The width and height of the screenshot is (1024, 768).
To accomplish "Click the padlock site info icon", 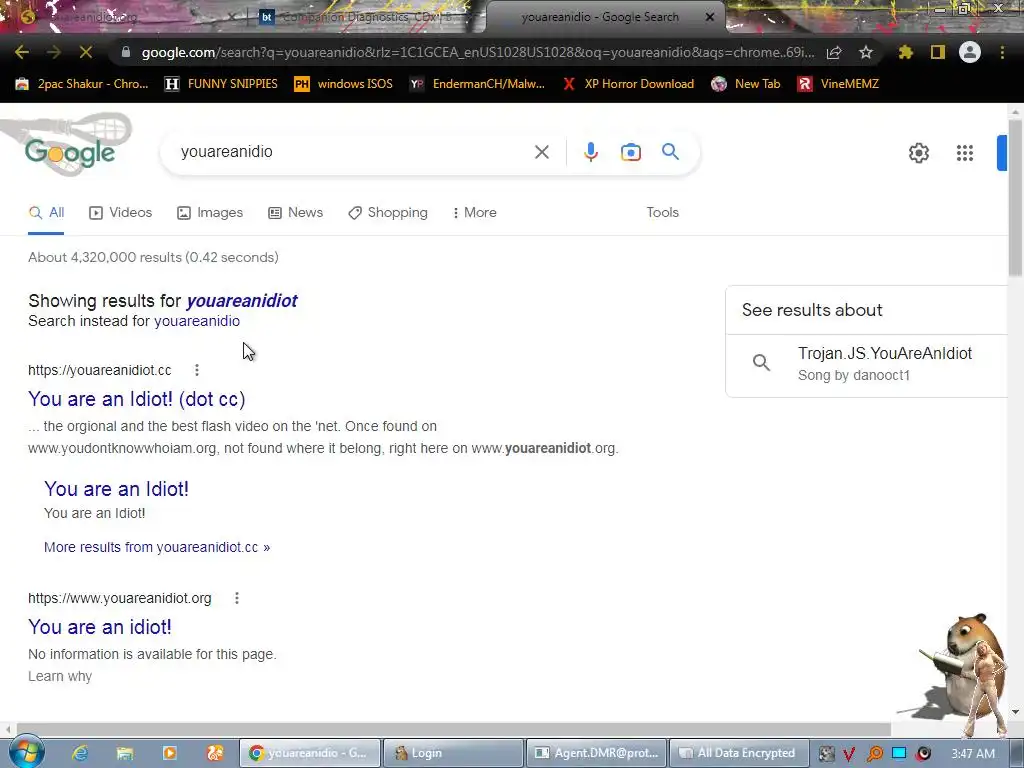I will tap(125, 52).
